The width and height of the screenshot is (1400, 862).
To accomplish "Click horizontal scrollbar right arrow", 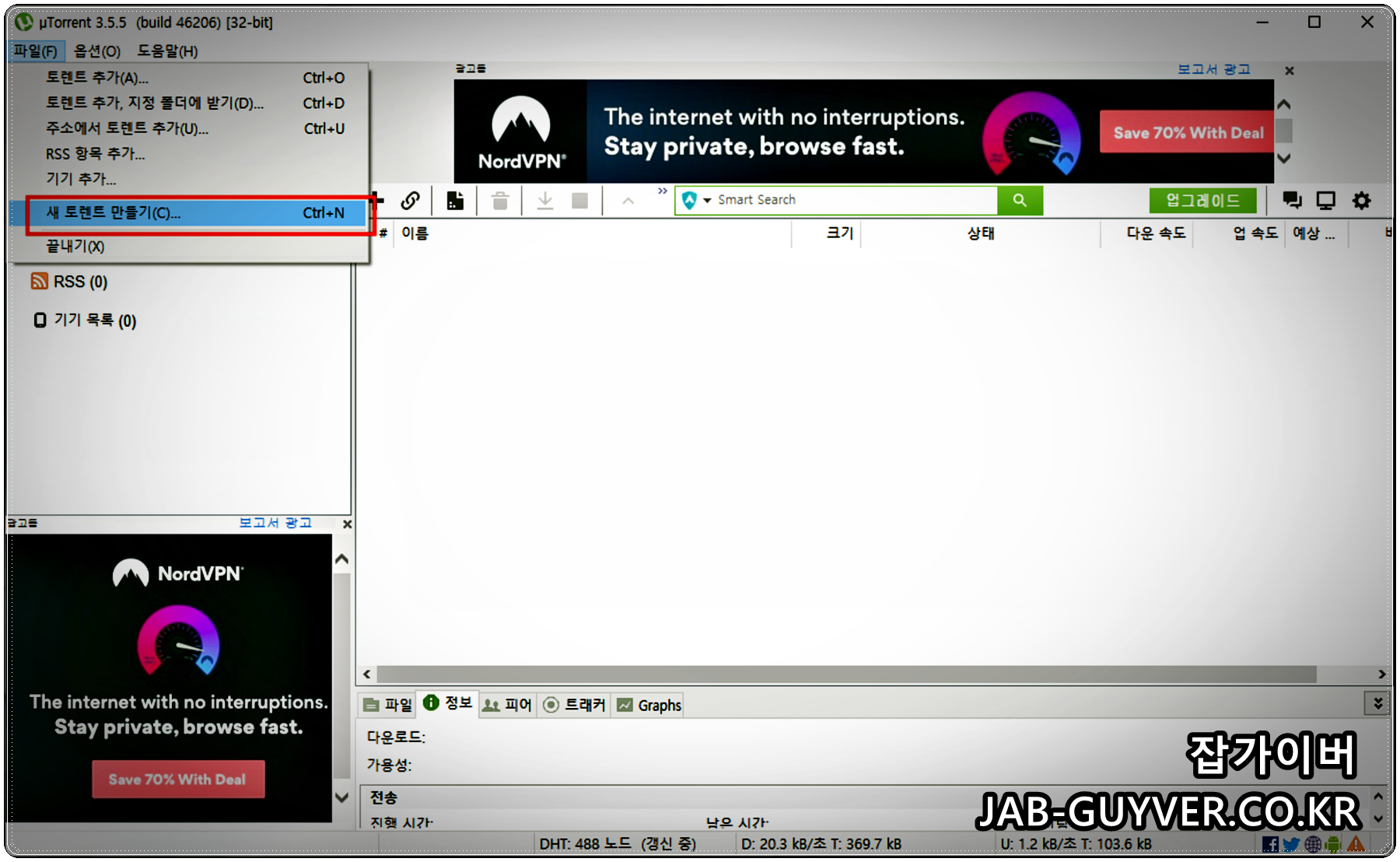I will (x=1381, y=674).
